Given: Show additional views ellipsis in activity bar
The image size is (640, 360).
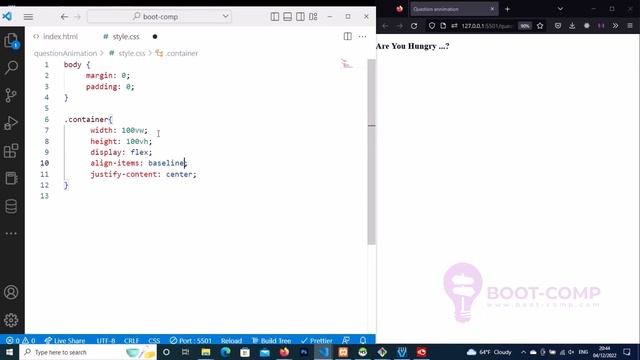Looking at the screenshot, I should pyautogui.click(x=11, y=233).
